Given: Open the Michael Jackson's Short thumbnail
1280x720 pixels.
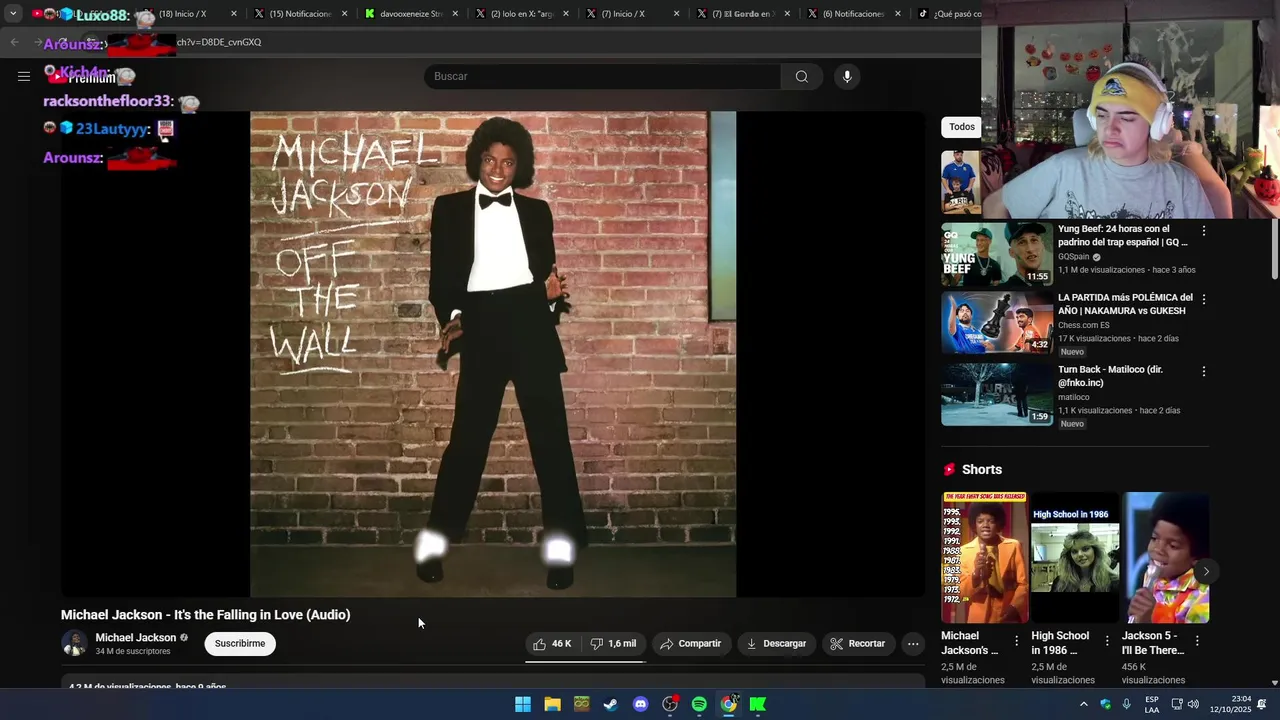Looking at the screenshot, I should [x=984, y=557].
